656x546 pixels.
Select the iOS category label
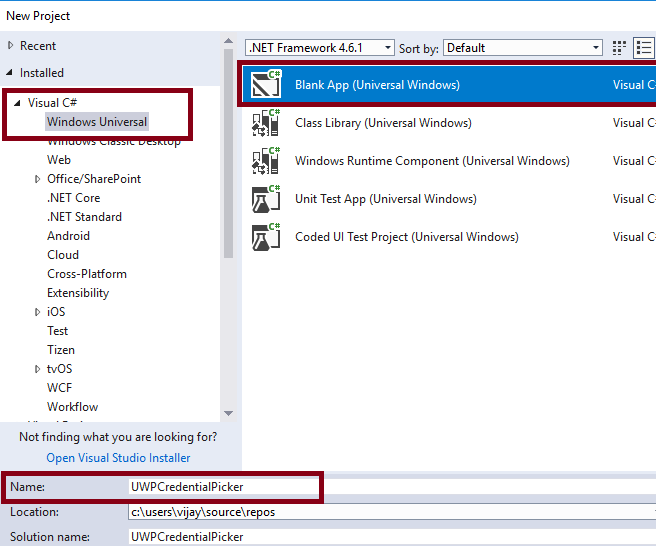click(x=56, y=312)
